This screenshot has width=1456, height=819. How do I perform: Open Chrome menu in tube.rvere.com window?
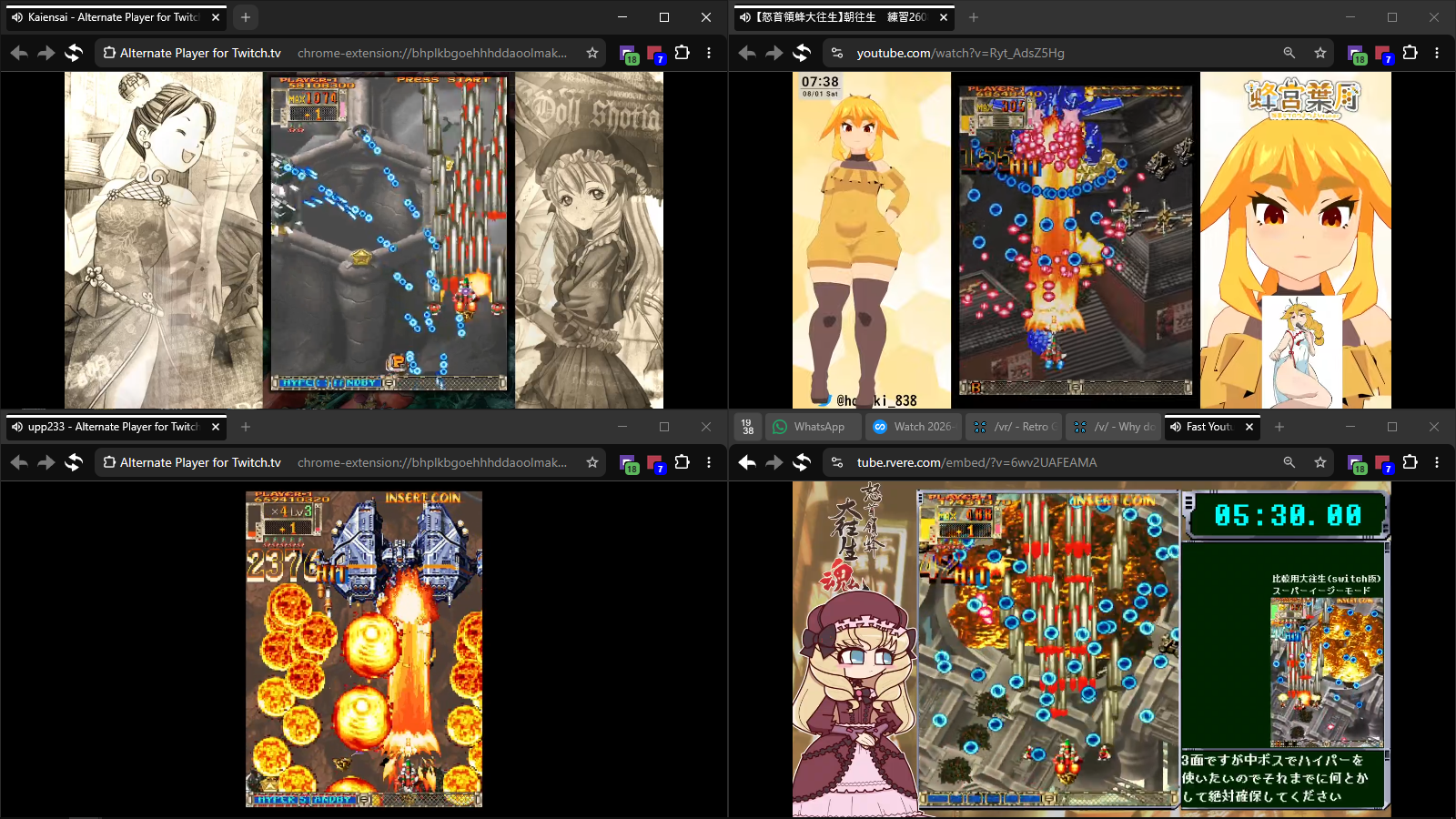tap(1437, 462)
